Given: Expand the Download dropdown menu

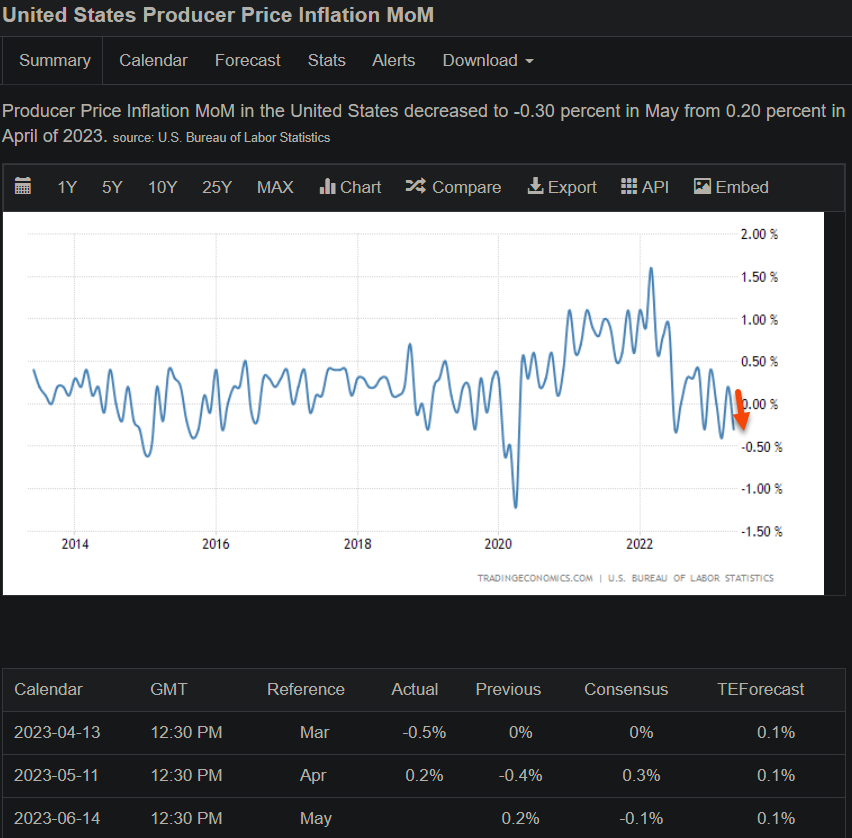Looking at the screenshot, I should pyautogui.click(x=488, y=60).
